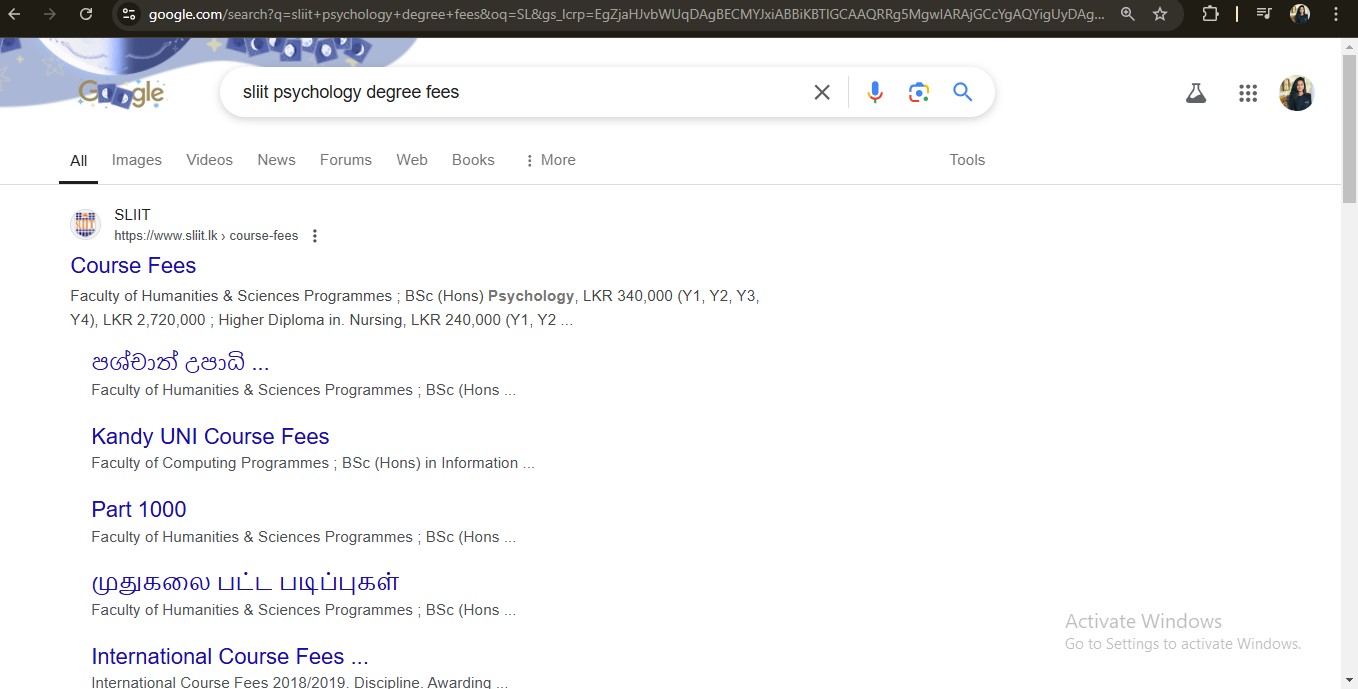
Task: Open the search Tools button
Action: (x=967, y=160)
